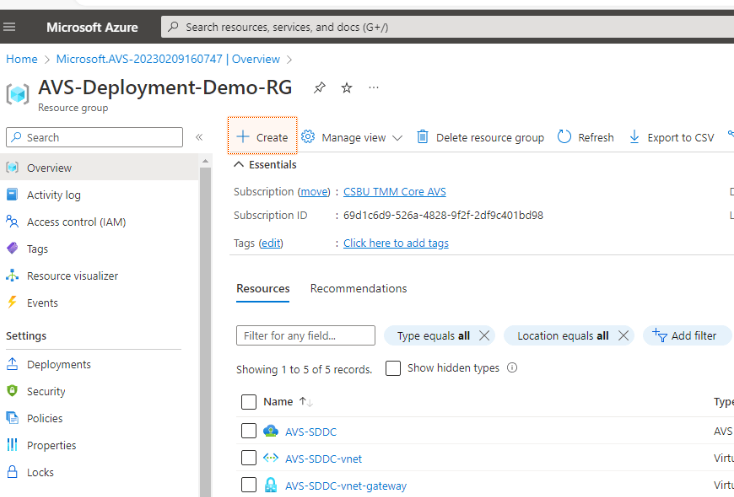Open the Azure portal hamburger menu
This screenshot has height=497, width=734.
coord(9,27)
